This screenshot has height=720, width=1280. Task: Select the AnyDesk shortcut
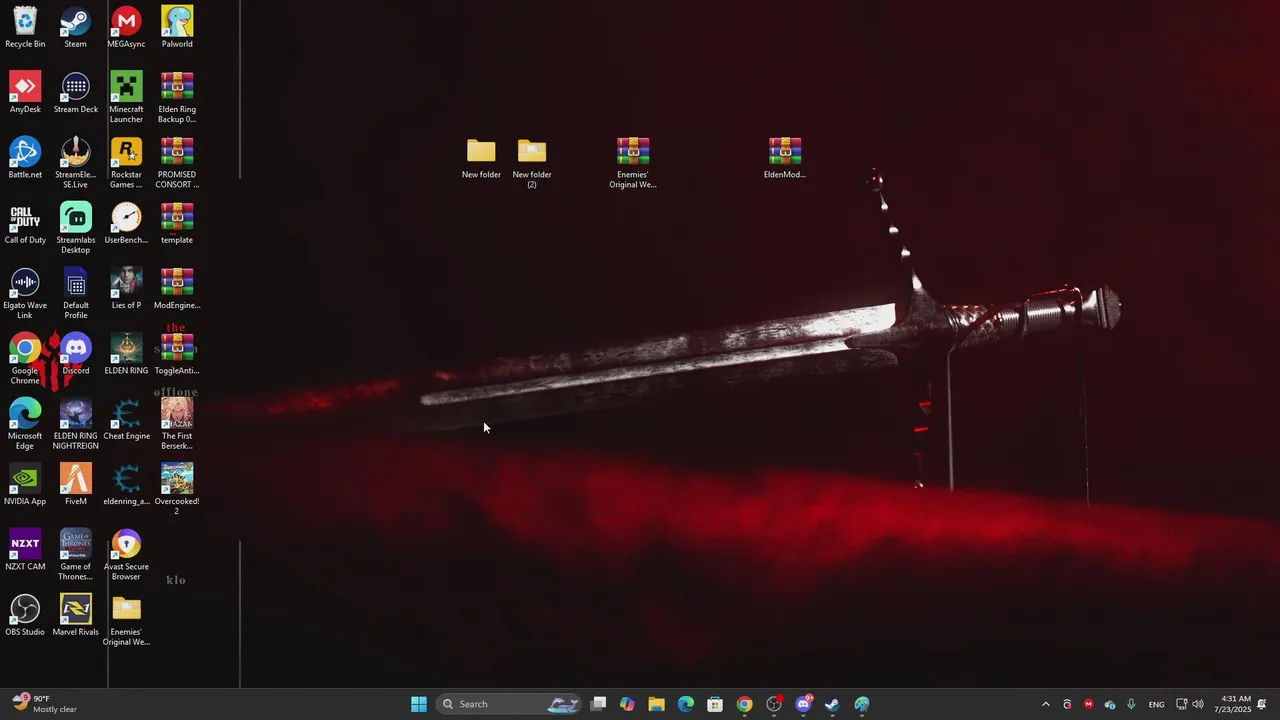[25, 92]
